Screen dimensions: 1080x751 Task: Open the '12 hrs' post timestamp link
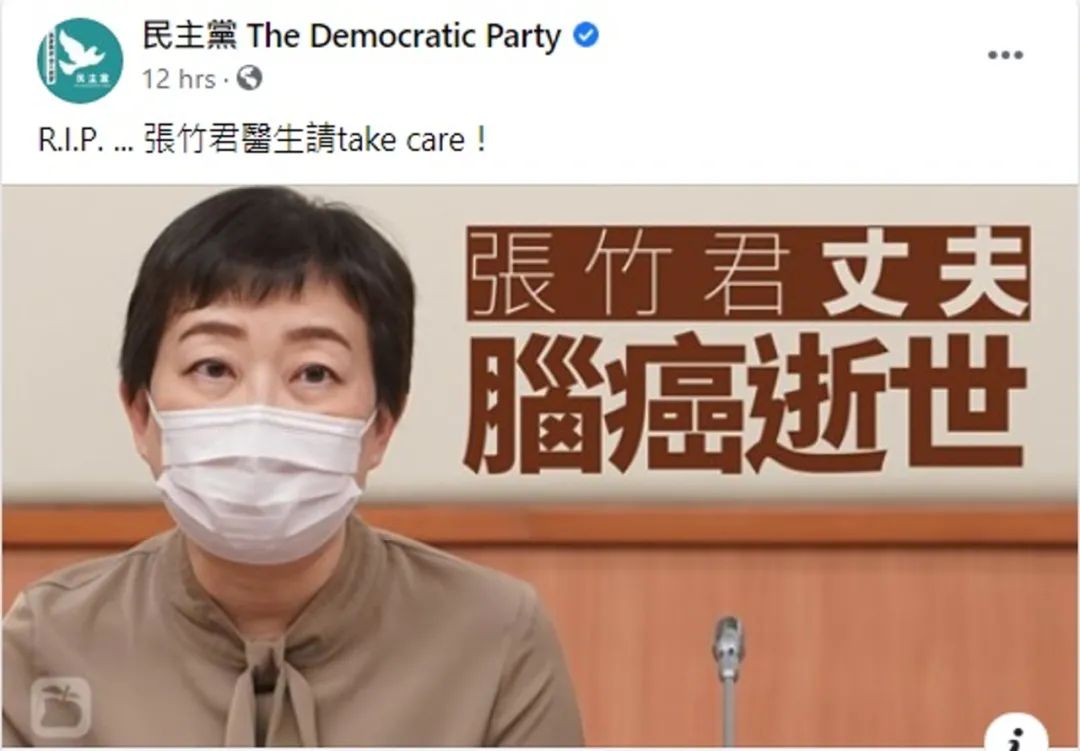click(178, 79)
